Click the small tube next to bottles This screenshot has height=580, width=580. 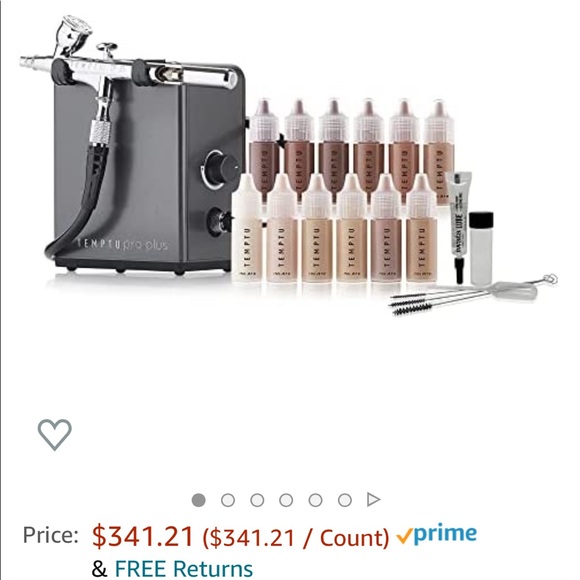(459, 226)
